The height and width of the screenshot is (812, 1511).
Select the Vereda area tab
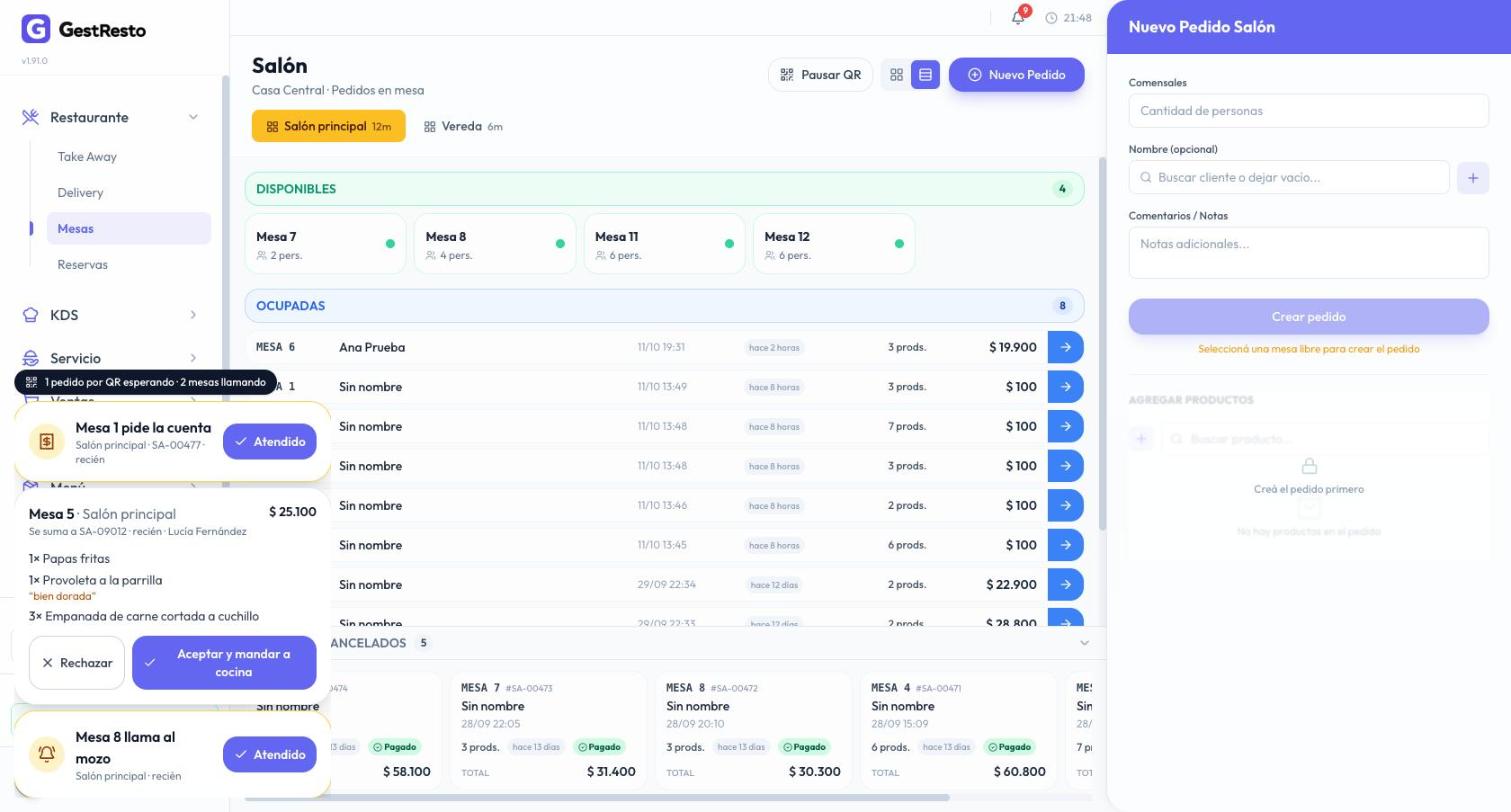tap(463, 126)
